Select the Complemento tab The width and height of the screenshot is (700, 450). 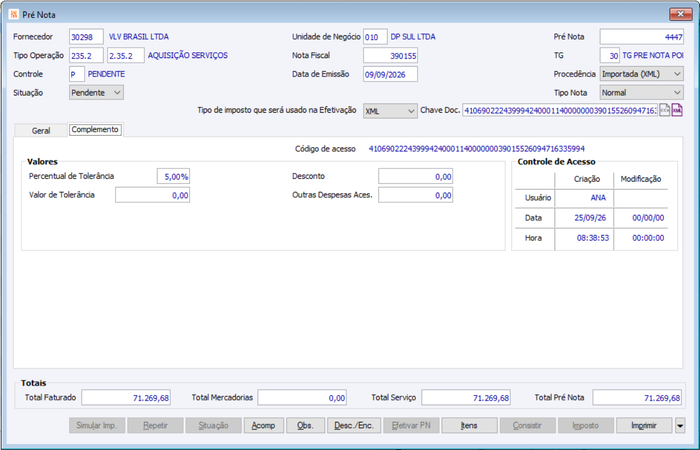click(x=95, y=129)
